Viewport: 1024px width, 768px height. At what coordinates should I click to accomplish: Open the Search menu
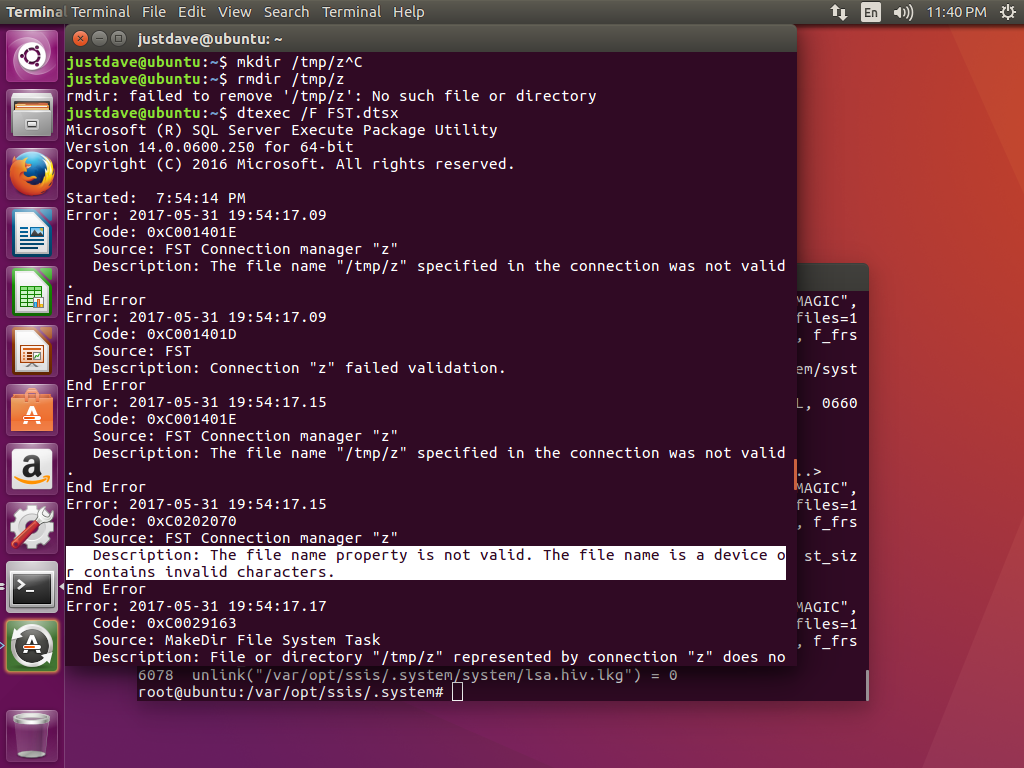tap(286, 12)
